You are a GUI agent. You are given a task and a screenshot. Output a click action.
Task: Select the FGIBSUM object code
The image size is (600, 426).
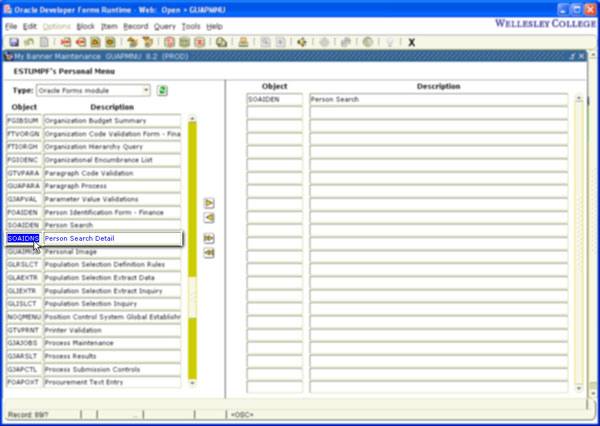[24, 121]
